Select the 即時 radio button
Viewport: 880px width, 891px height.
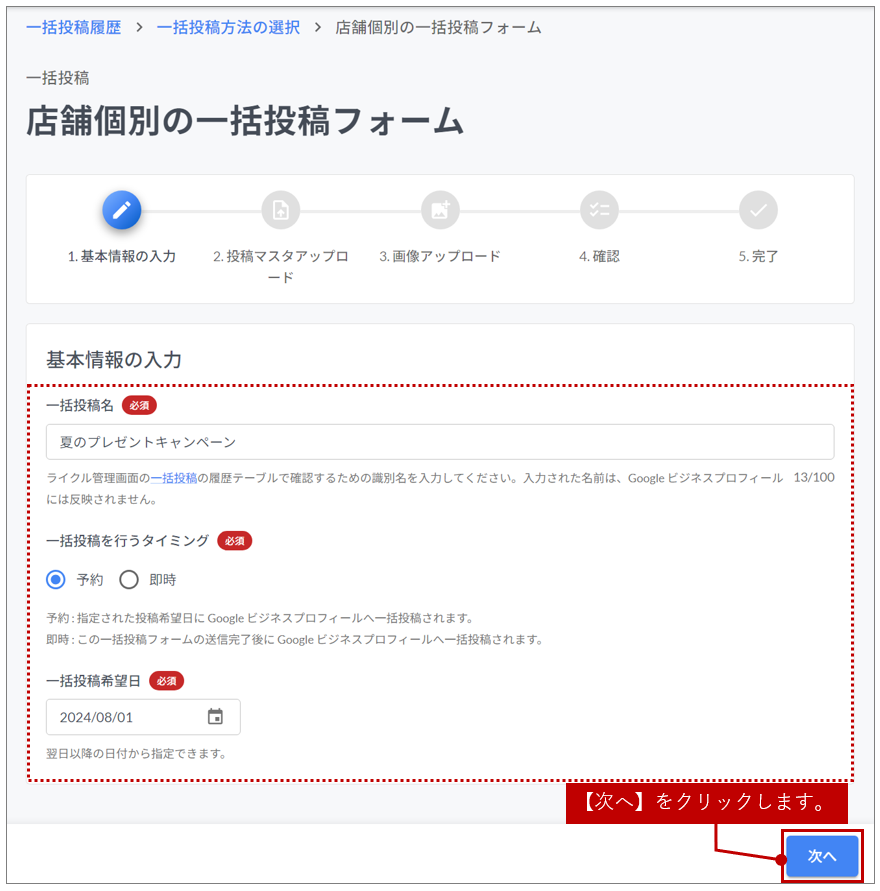pyautogui.click(x=129, y=580)
